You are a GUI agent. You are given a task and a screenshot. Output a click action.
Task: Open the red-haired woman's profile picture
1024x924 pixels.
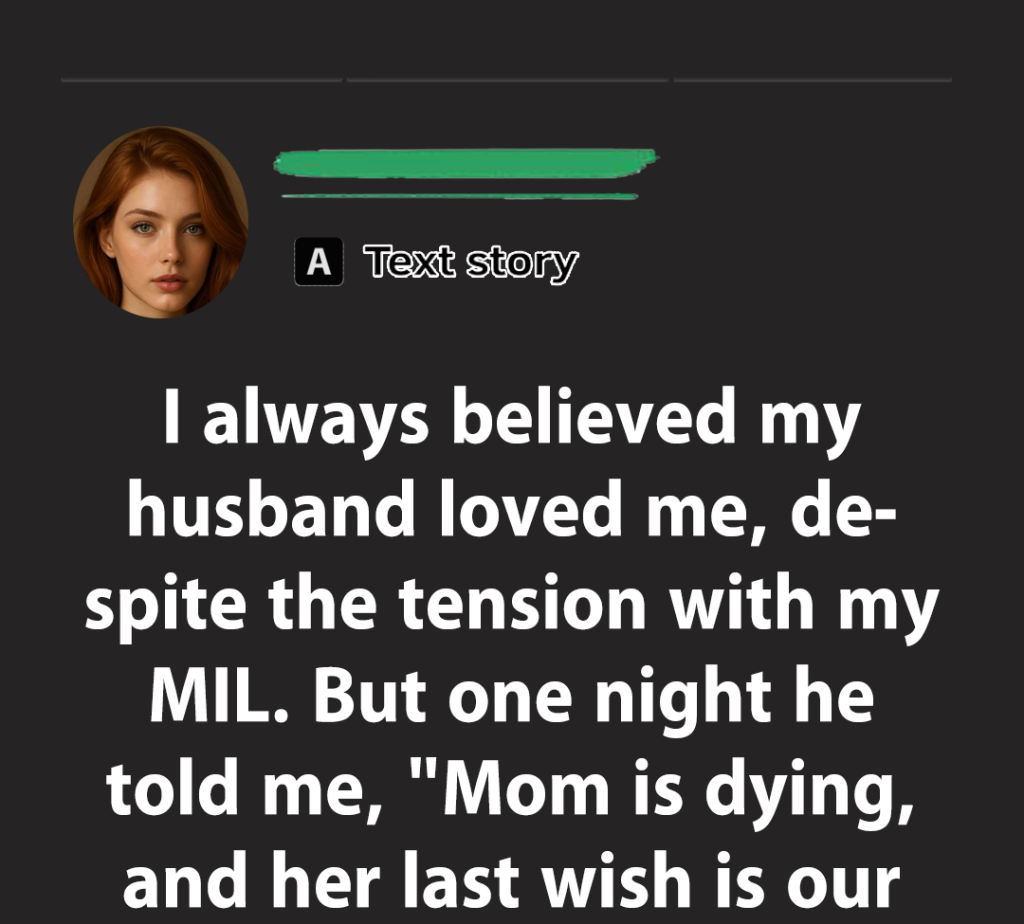coord(161,222)
